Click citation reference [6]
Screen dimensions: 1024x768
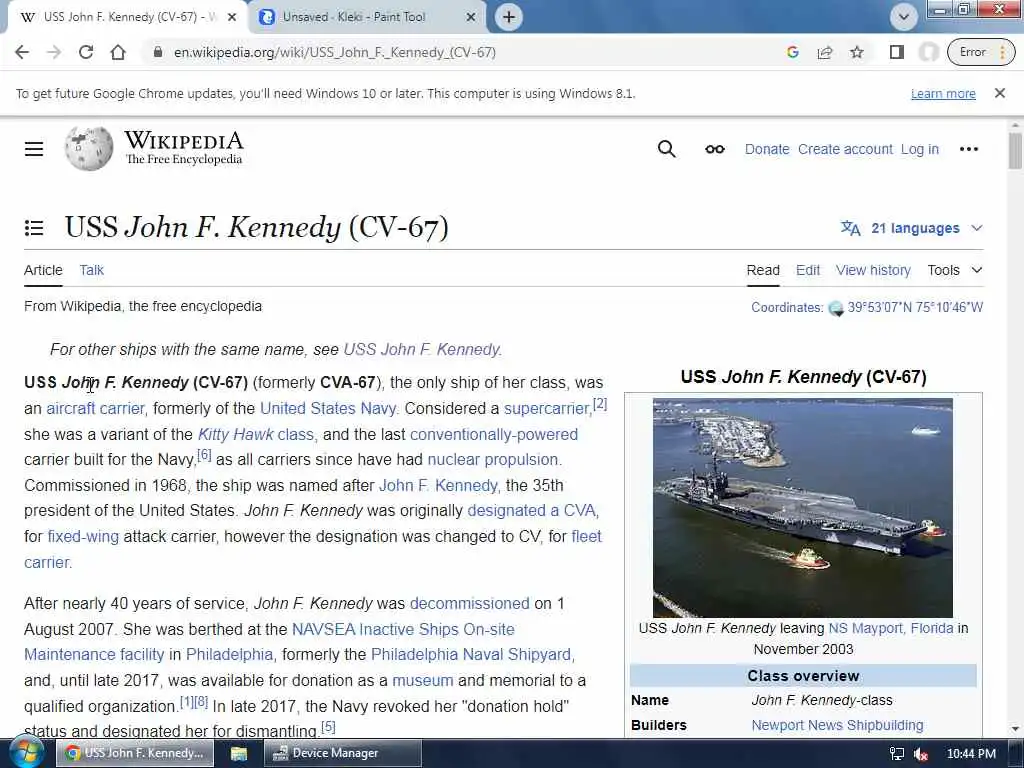(x=204, y=455)
